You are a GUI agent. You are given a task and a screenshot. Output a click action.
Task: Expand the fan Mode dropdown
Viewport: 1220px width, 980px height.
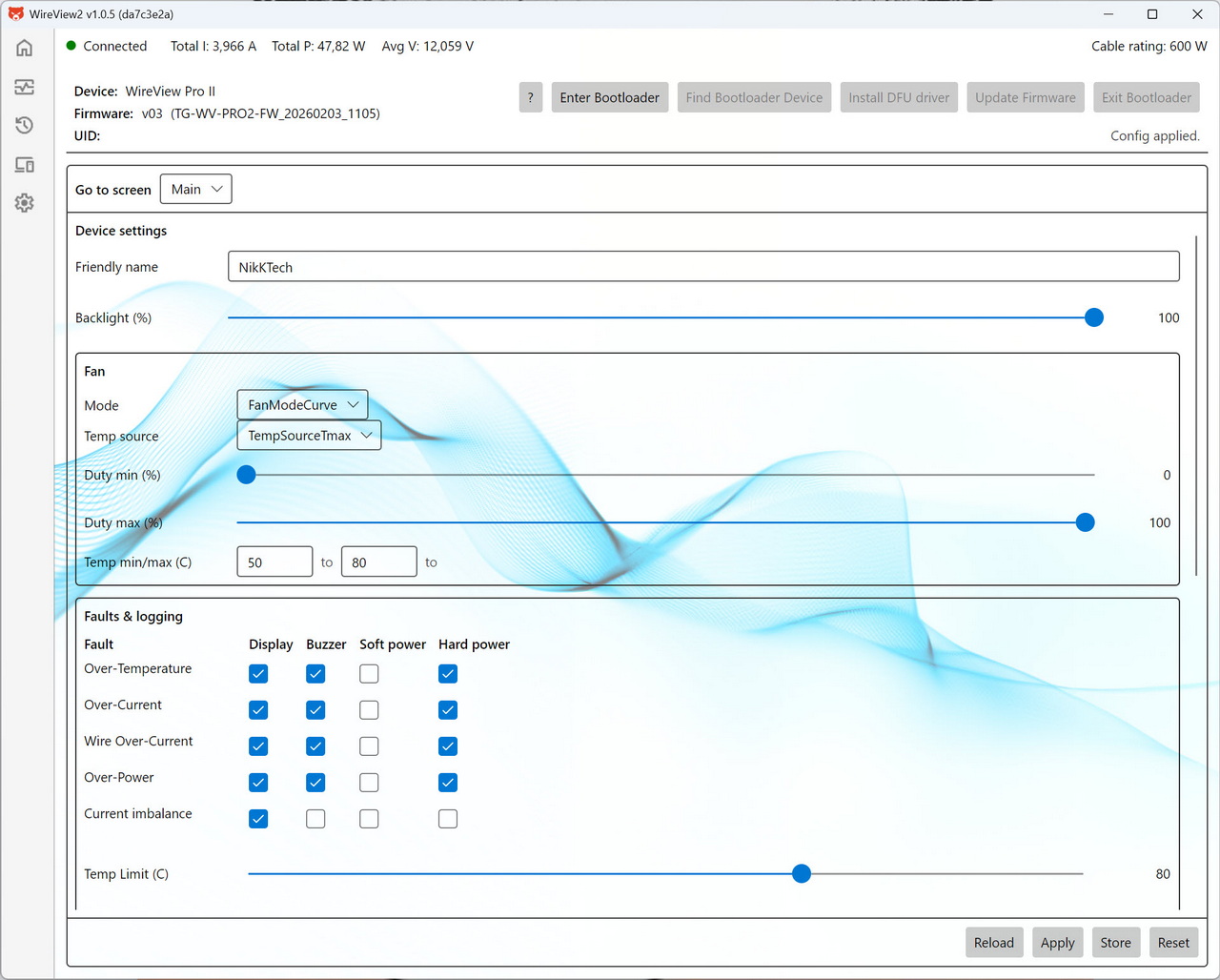pos(302,405)
